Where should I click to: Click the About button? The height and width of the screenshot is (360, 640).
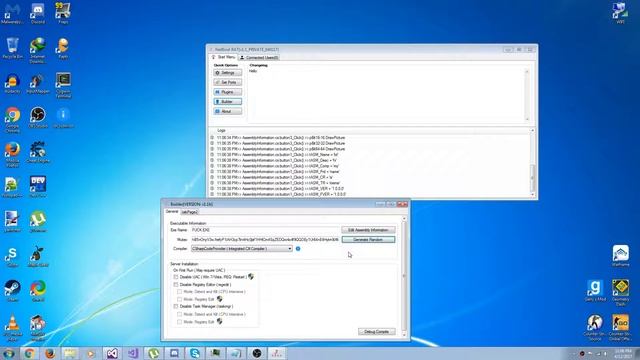click(x=227, y=111)
